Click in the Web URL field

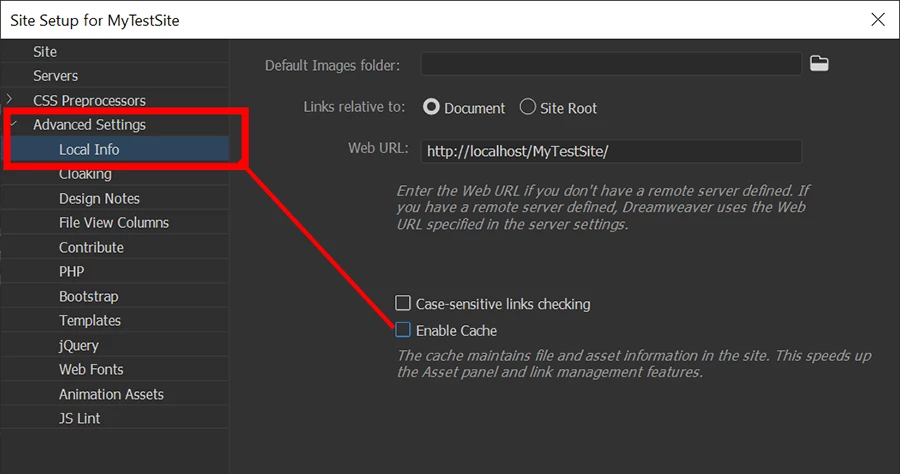[x=611, y=151]
